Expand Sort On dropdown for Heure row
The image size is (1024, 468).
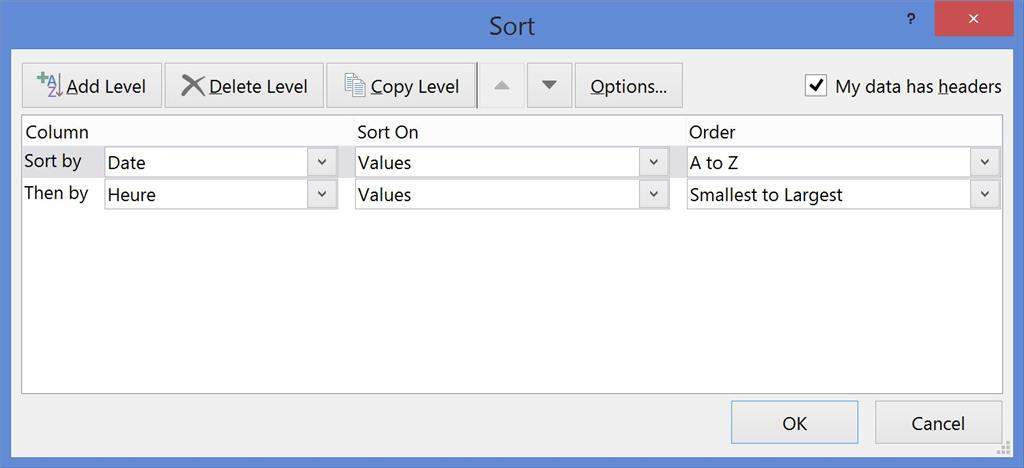point(653,194)
